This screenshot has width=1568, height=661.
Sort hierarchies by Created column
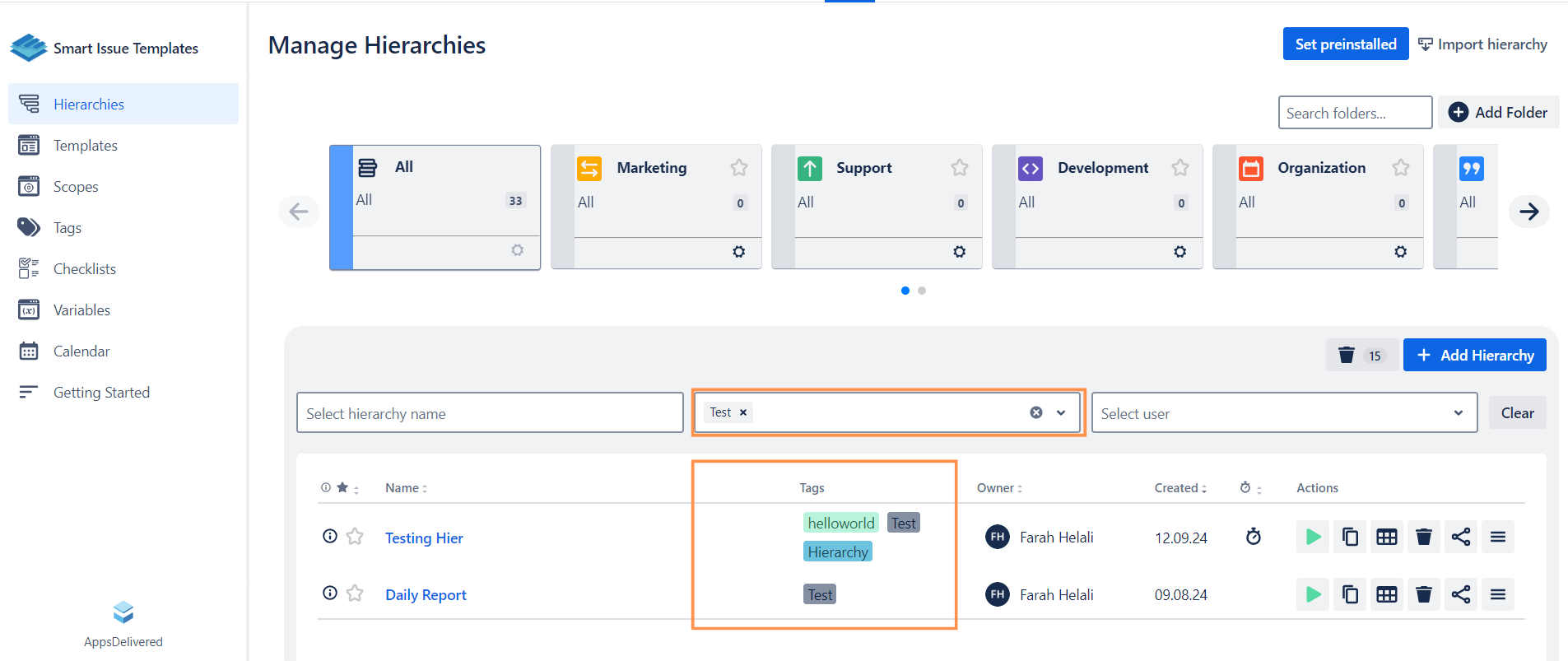click(x=1180, y=488)
